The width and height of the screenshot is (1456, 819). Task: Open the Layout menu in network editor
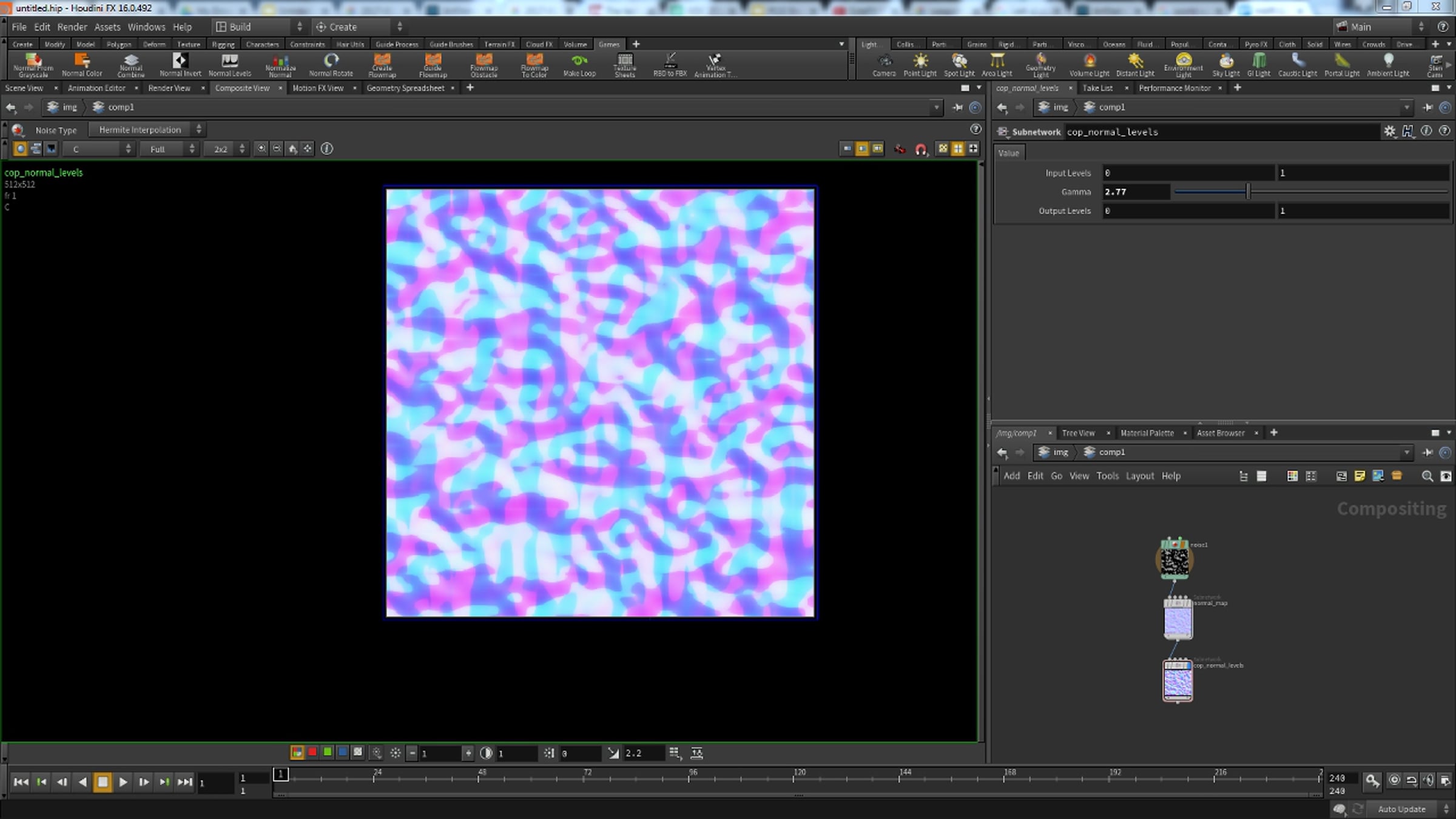coord(1139,476)
